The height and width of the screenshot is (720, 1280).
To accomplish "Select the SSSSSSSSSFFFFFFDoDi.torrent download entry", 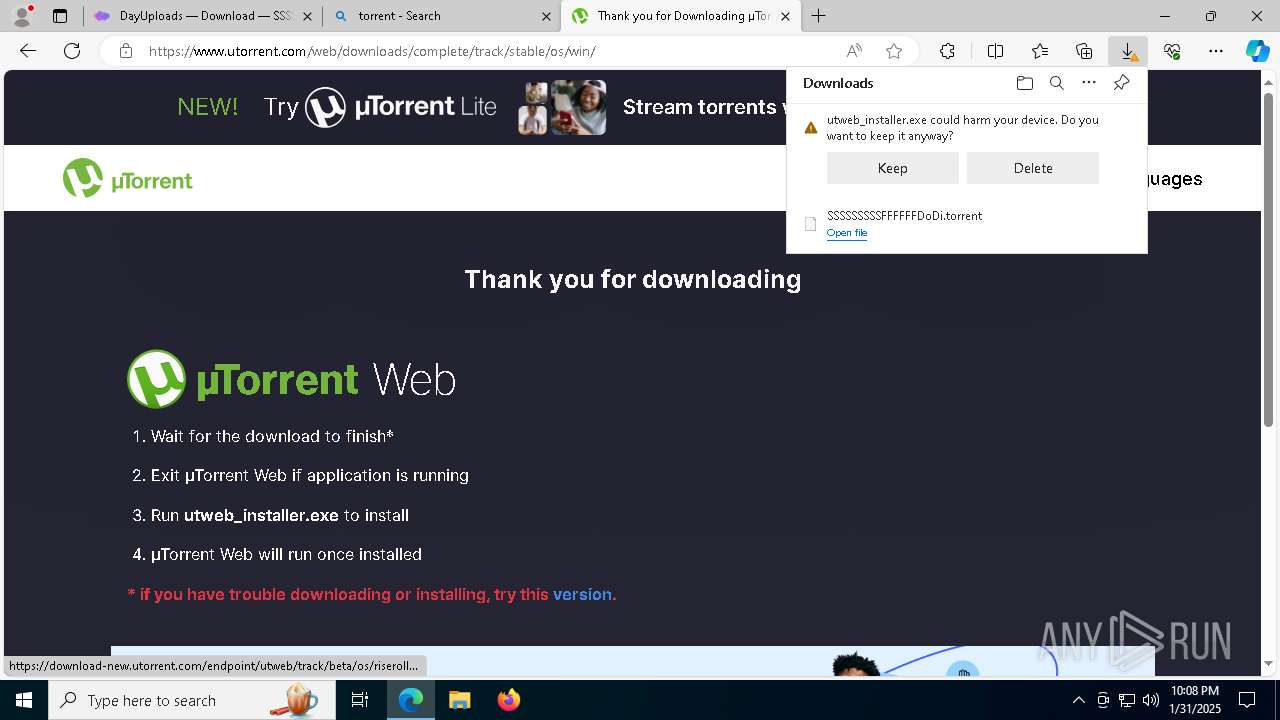I will pyautogui.click(x=966, y=224).
